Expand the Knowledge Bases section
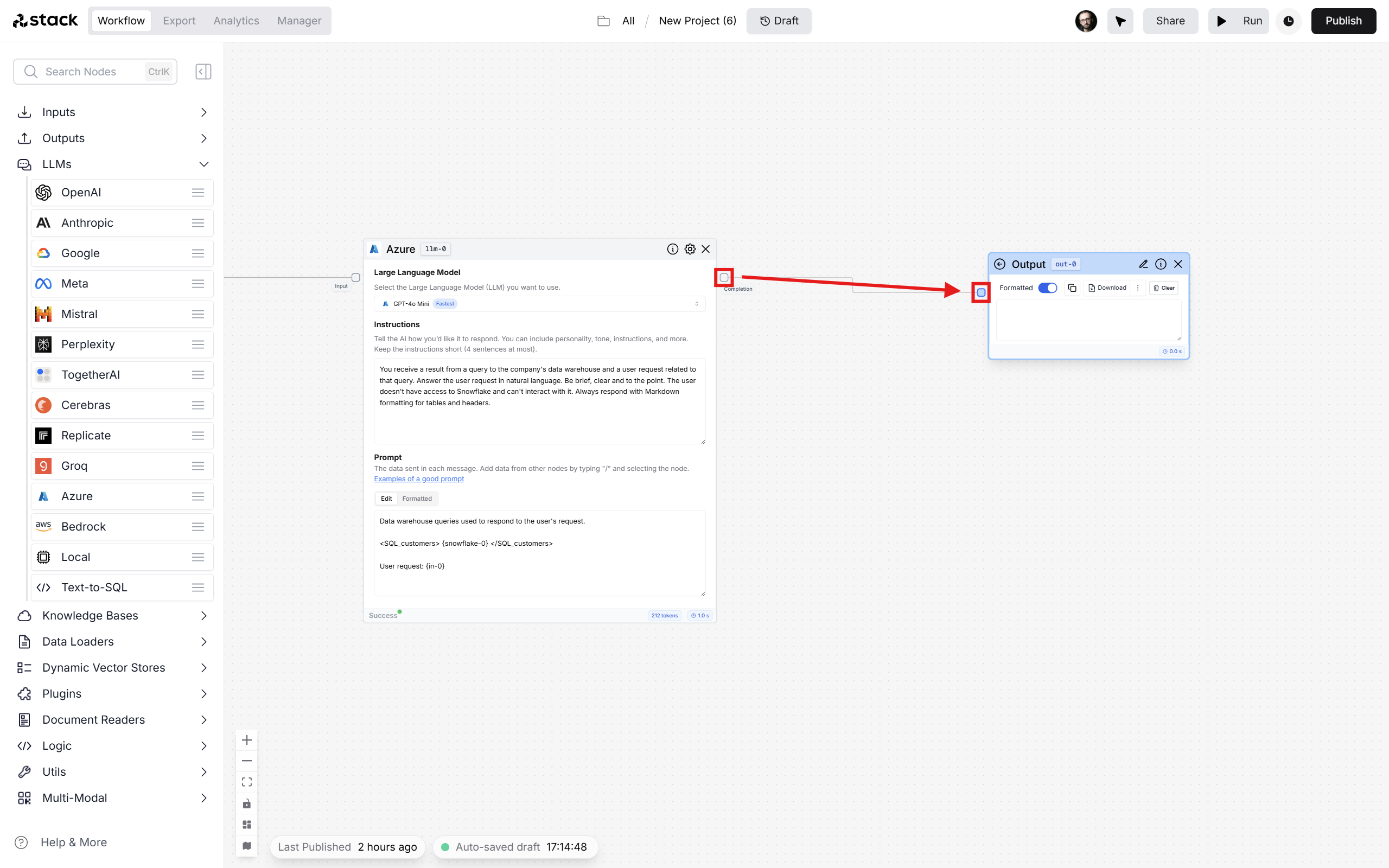 point(204,615)
